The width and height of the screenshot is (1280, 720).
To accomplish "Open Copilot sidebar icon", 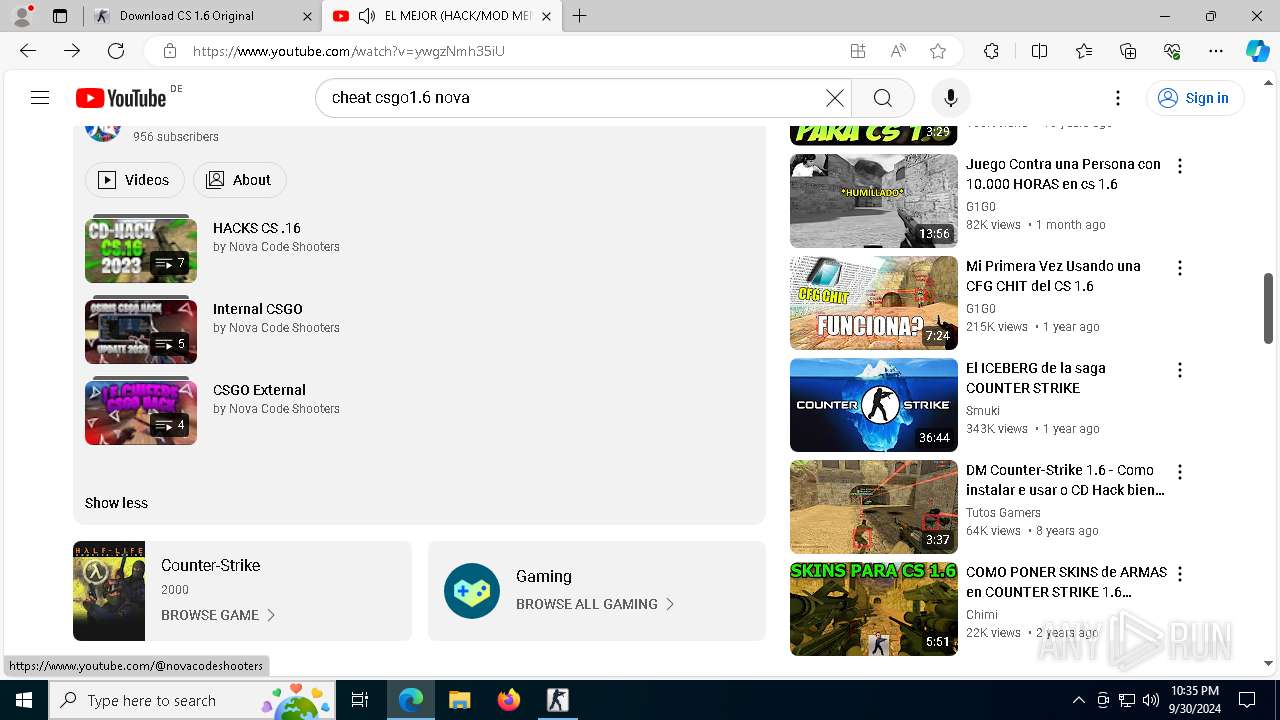I will [x=1257, y=51].
